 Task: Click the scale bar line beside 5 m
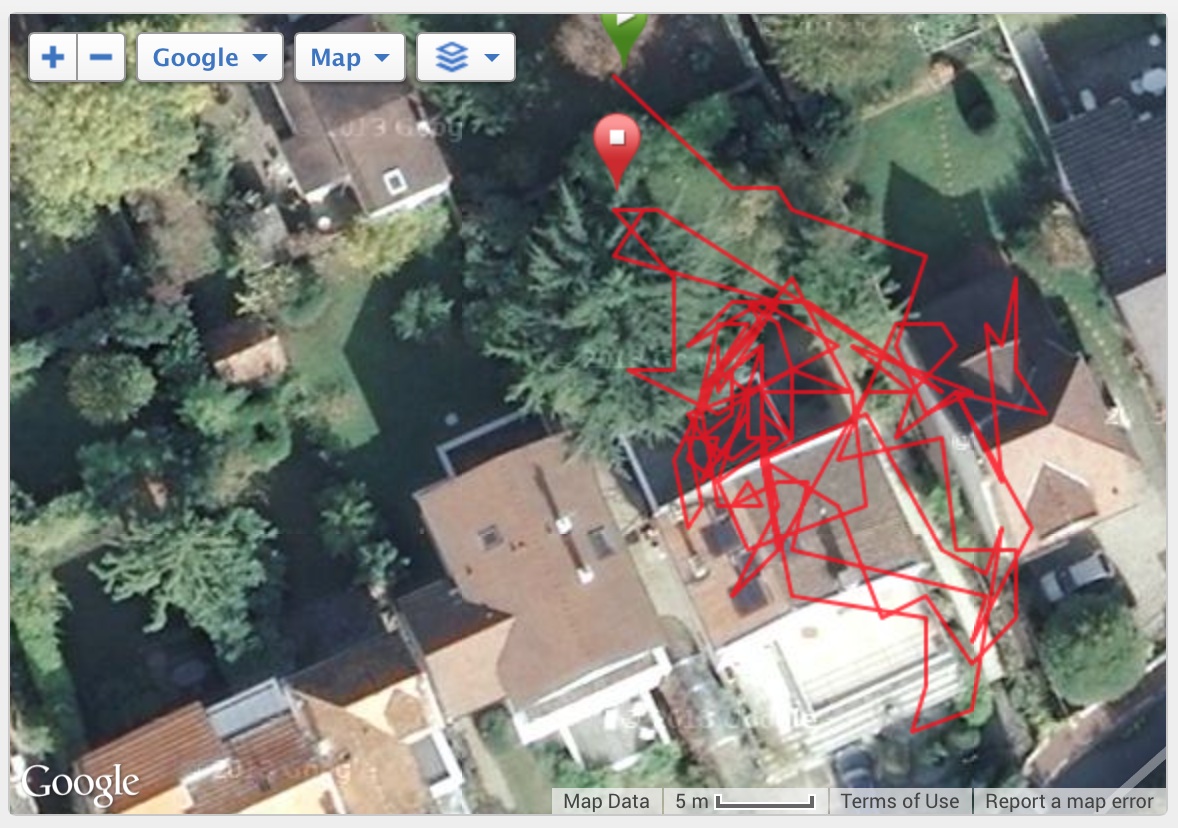(x=765, y=802)
